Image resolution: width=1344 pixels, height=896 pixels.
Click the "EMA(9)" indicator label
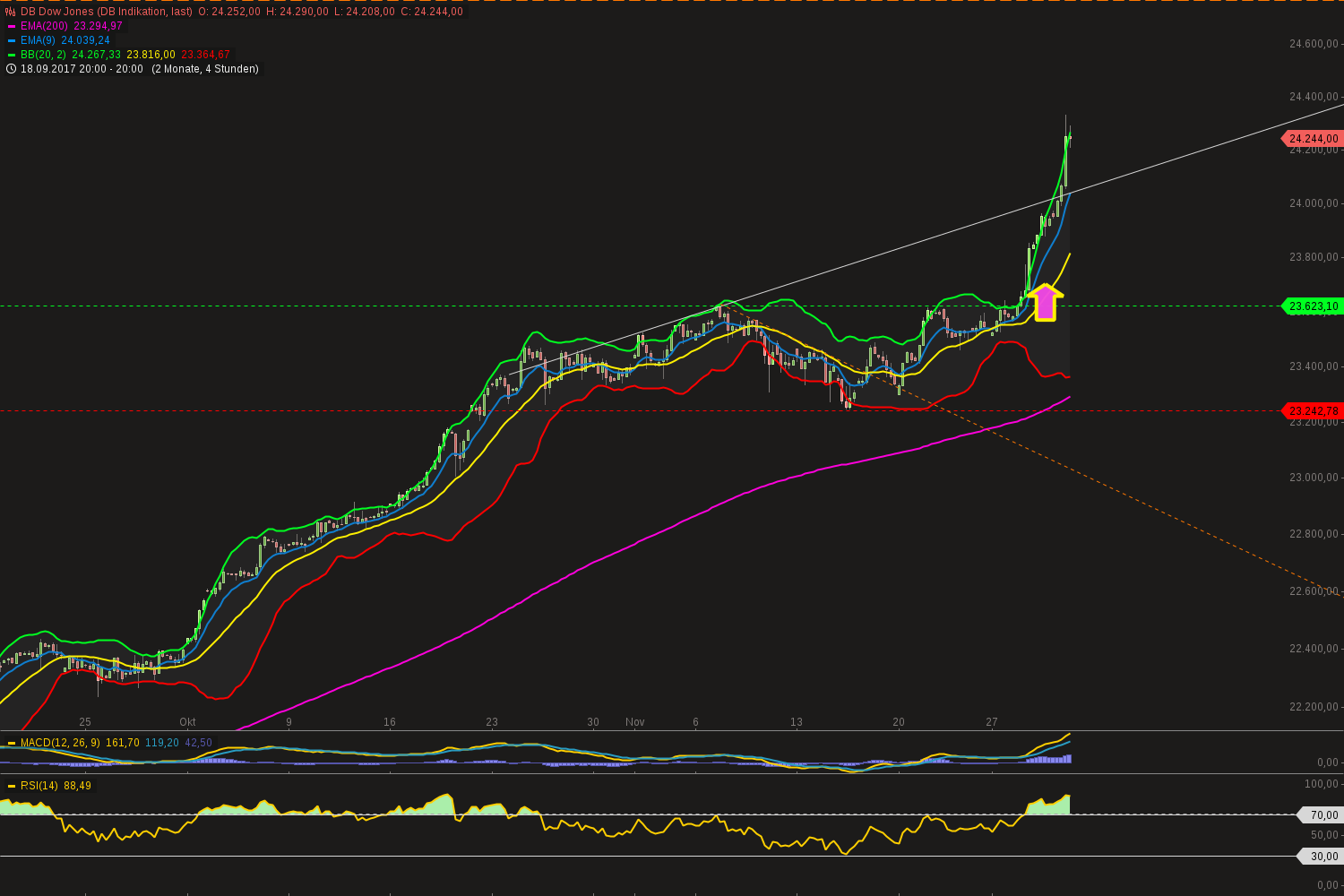point(38,40)
